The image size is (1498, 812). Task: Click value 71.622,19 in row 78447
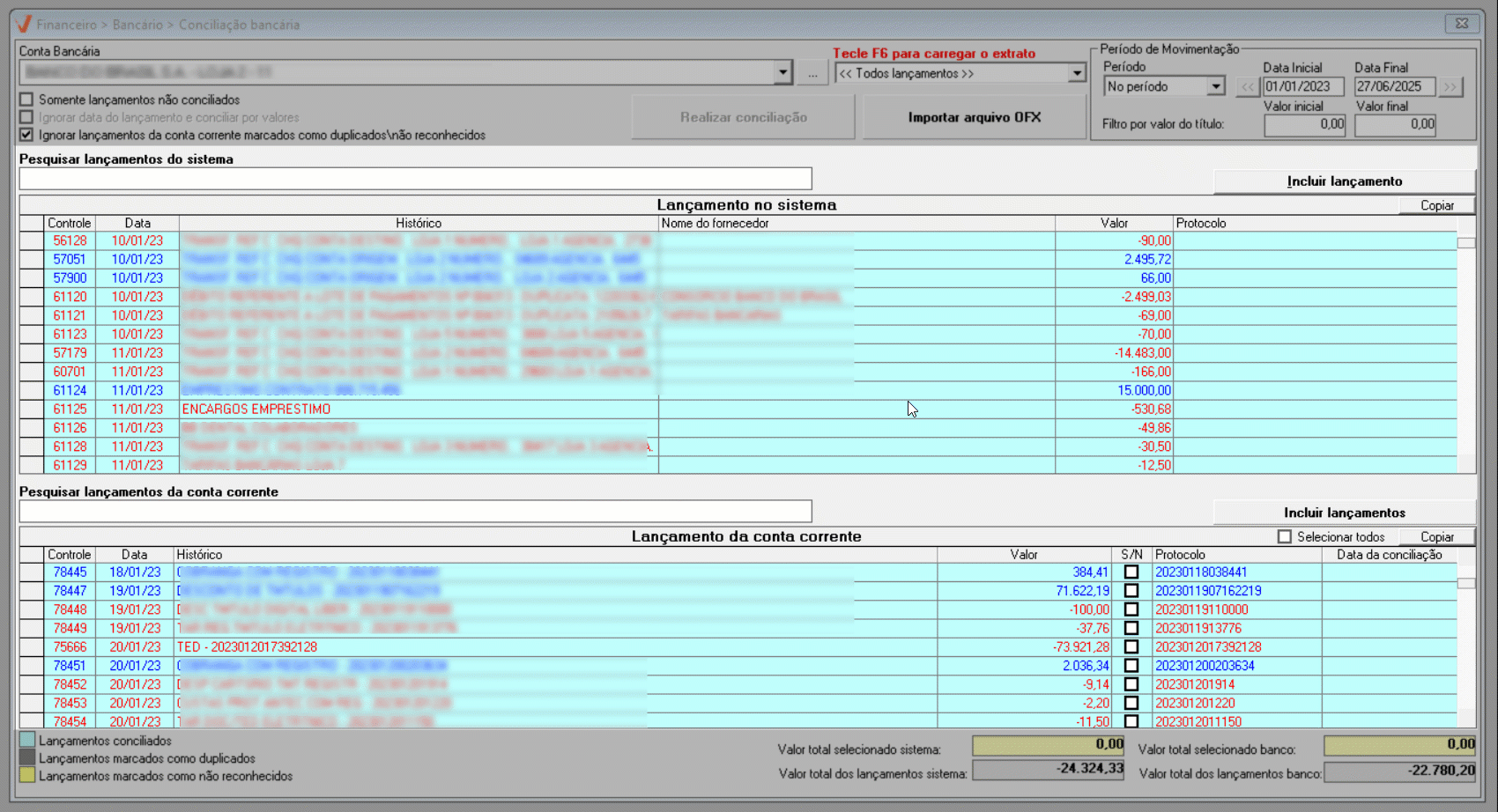point(1082,591)
